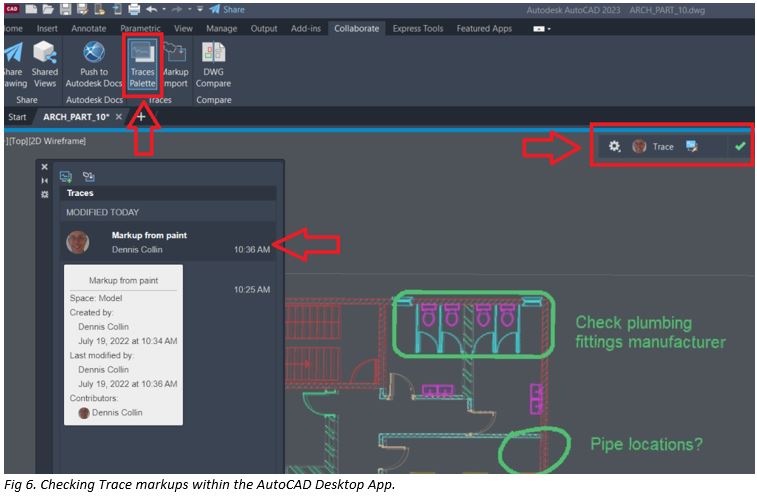Click the Traces header in the palette
Screen dimensions: 757x498
click(168, 193)
